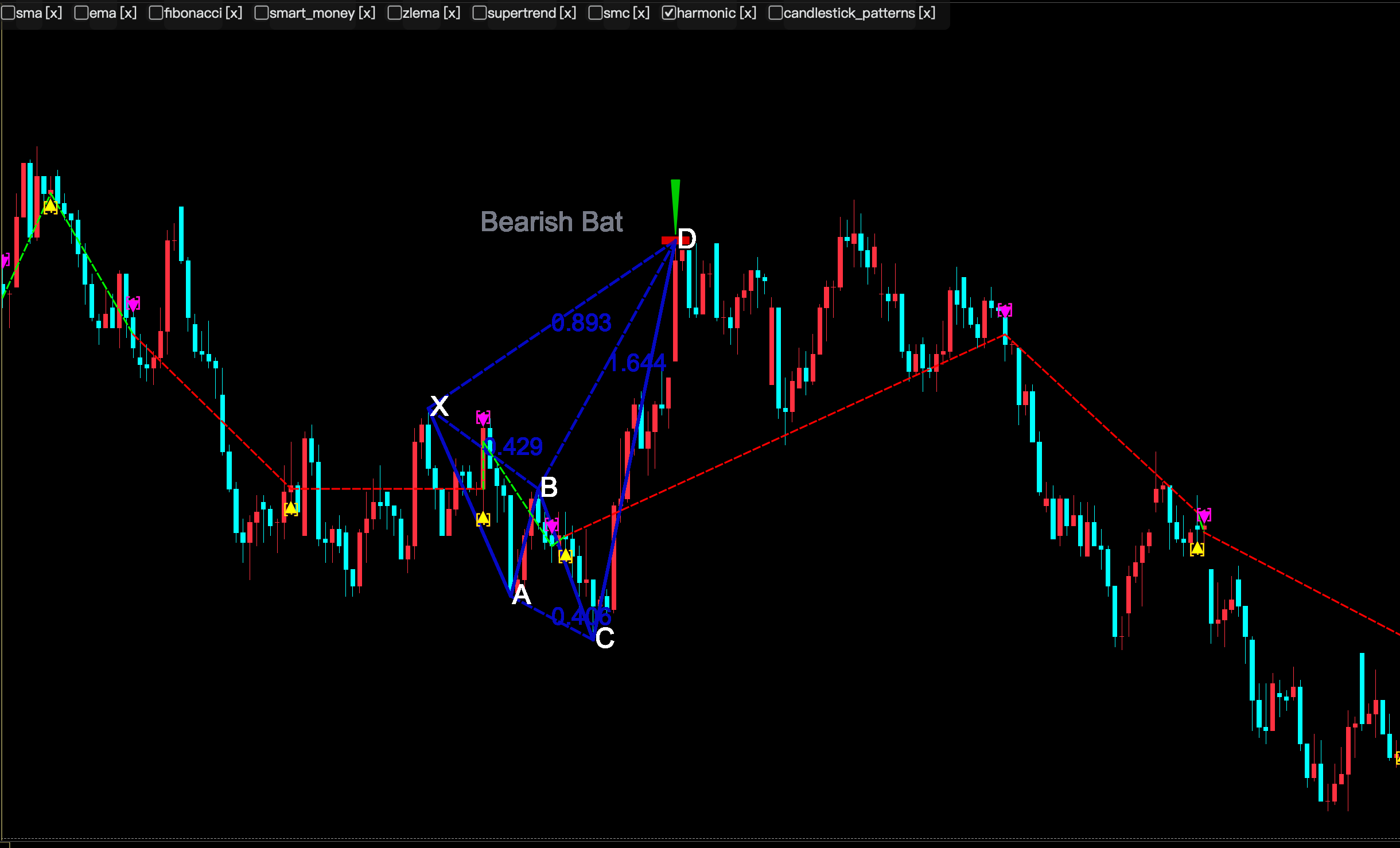Viewport: 1400px width, 848px height.
Task: Select pattern point A label
Action: 521,594
